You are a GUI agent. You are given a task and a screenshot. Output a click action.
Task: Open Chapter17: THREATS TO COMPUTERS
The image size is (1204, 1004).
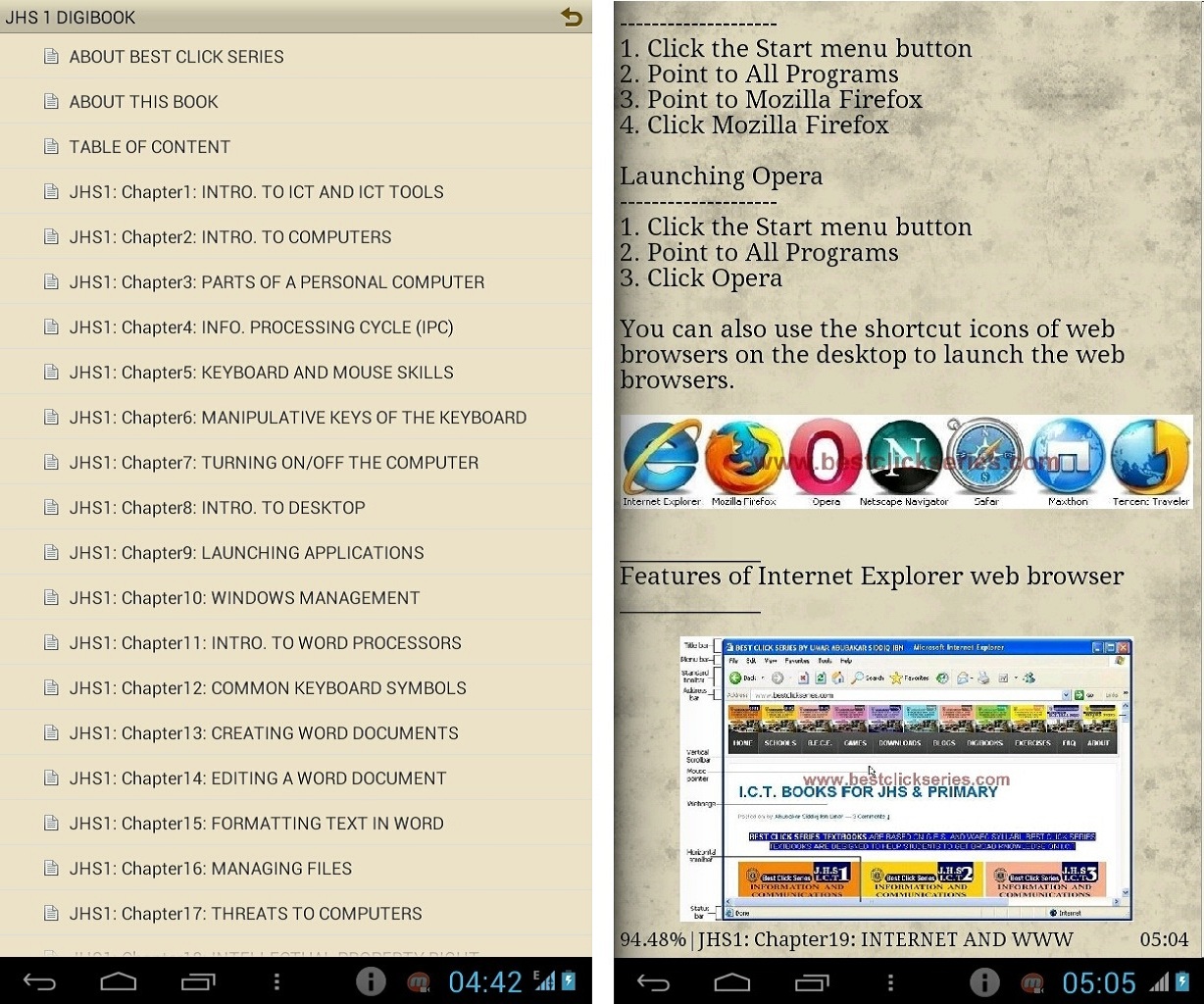coord(245,914)
